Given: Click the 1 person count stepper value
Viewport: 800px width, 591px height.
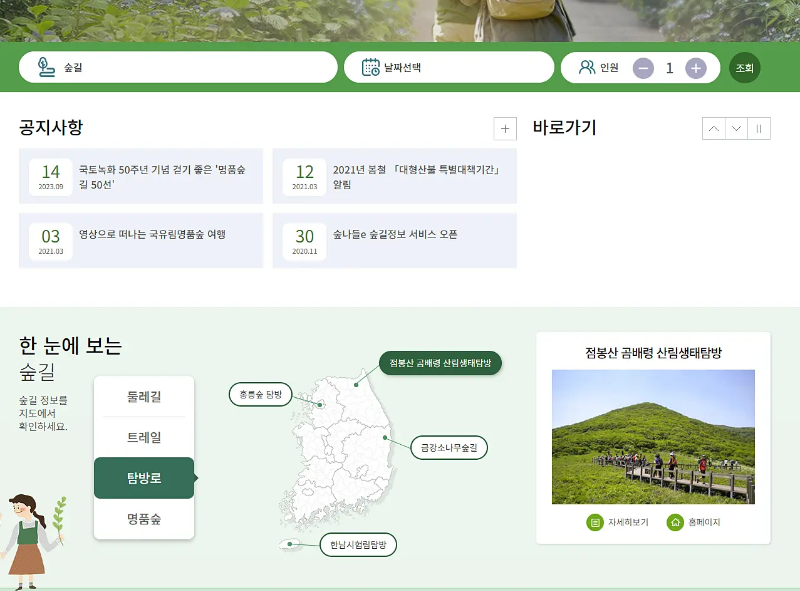Looking at the screenshot, I should 668,66.
